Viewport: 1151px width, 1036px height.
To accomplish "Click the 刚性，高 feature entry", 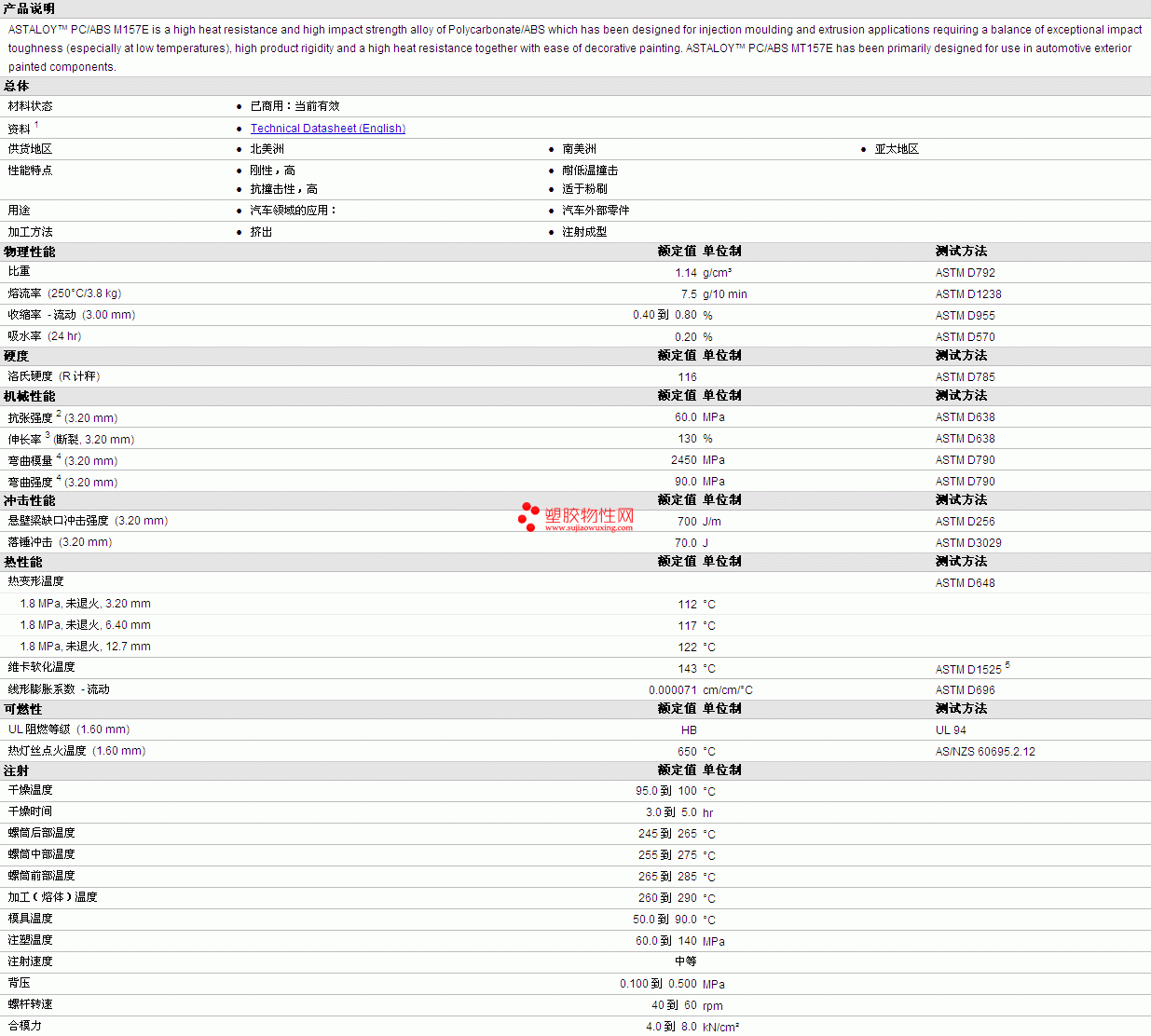I will click(x=272, y=170).
